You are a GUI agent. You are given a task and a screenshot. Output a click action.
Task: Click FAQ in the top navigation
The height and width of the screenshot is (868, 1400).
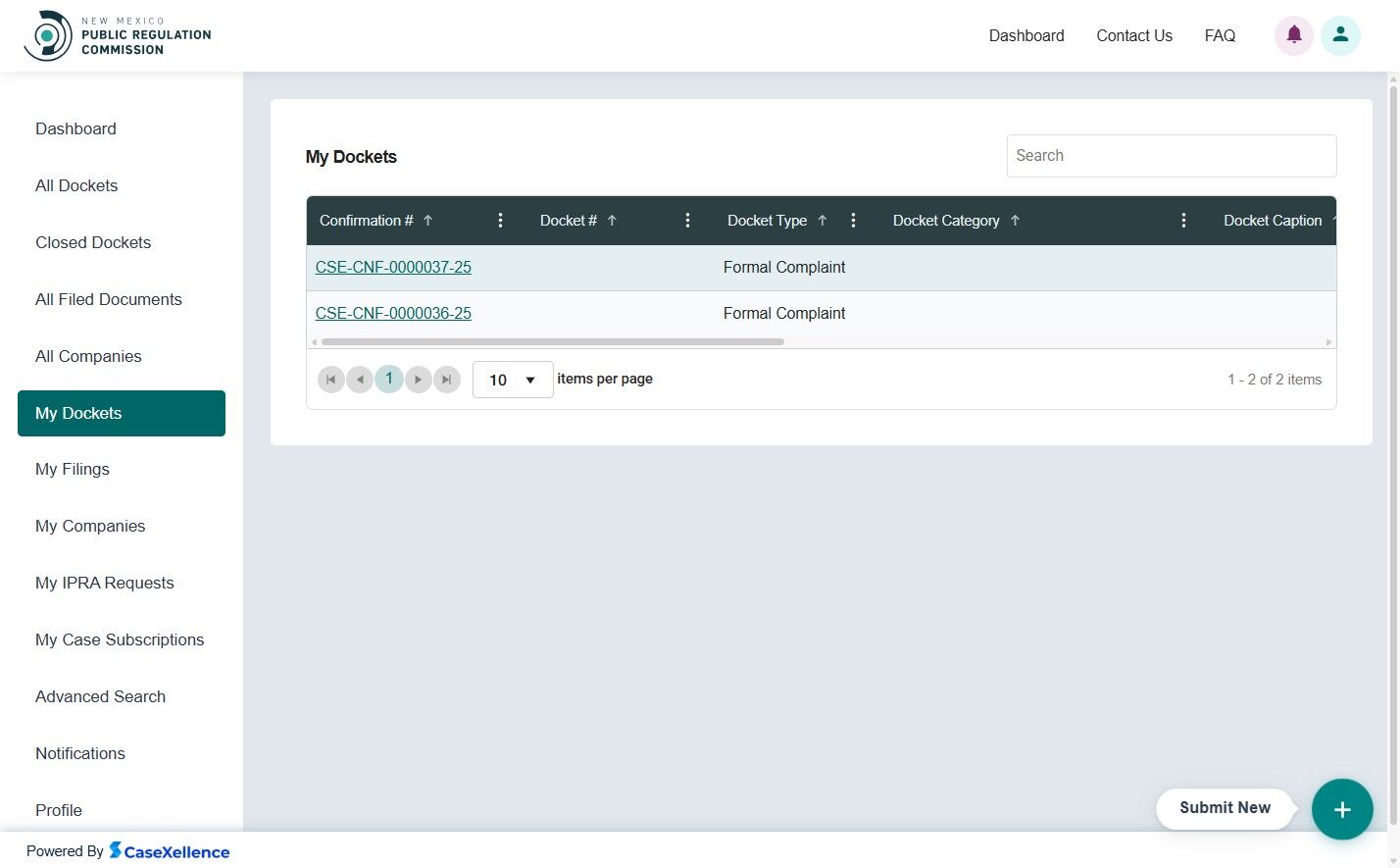[x=1220, y=35]
